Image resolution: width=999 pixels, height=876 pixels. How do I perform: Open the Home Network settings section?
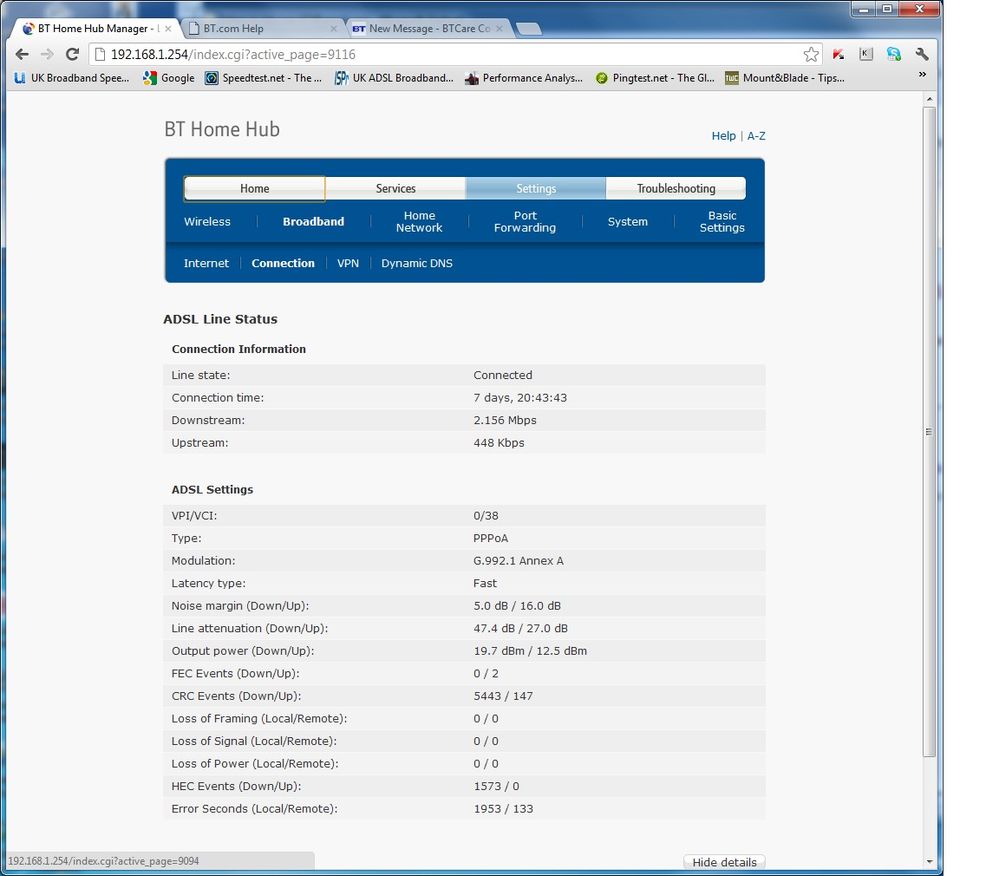pos(419,222)
